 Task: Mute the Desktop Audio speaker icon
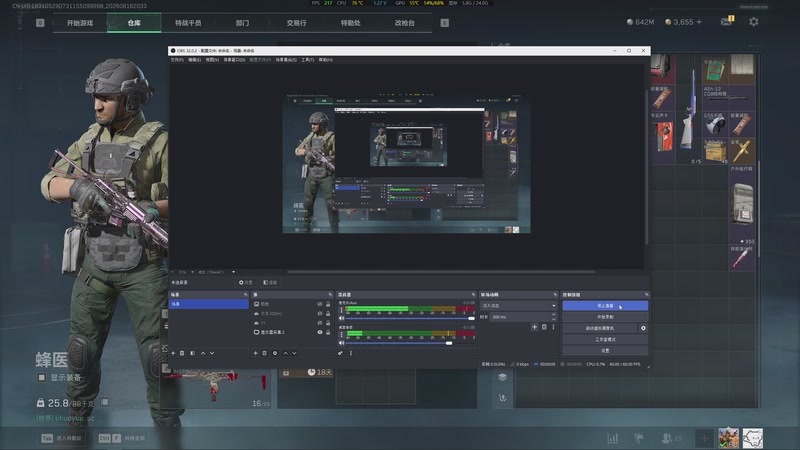(x=341, y=343)
